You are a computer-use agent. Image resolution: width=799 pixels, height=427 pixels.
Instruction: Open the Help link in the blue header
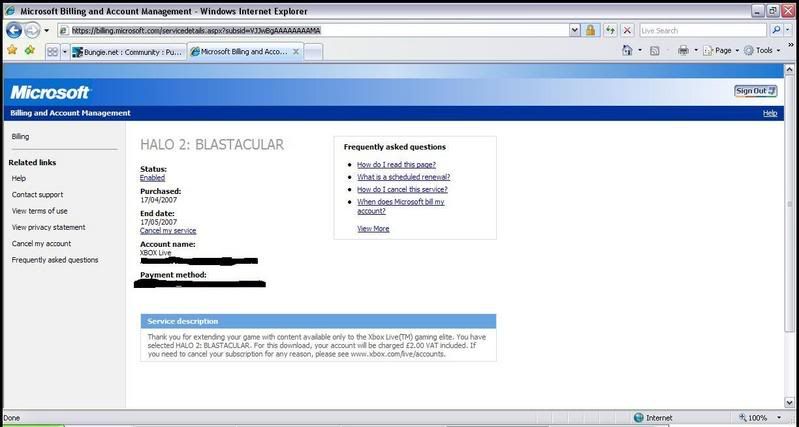tap(770, 113)
